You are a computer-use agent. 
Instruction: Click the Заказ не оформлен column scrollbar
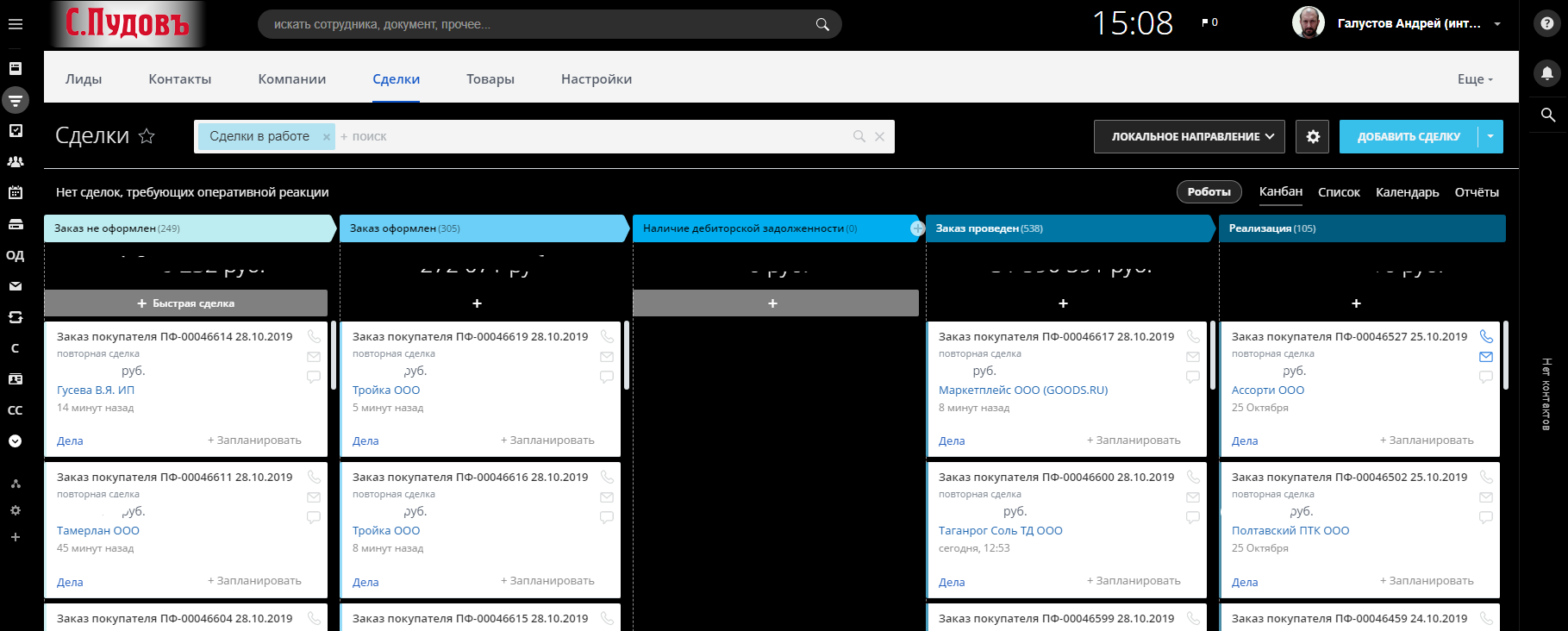click(x=333, y=355)
